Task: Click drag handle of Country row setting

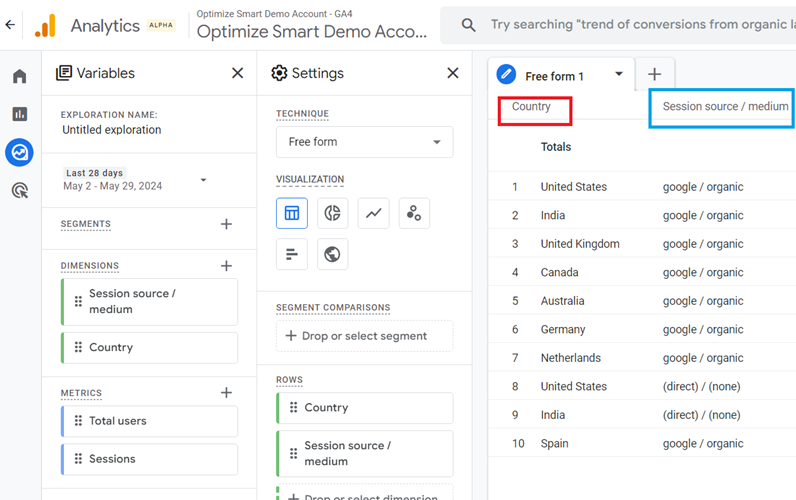Action: (293, 408)
